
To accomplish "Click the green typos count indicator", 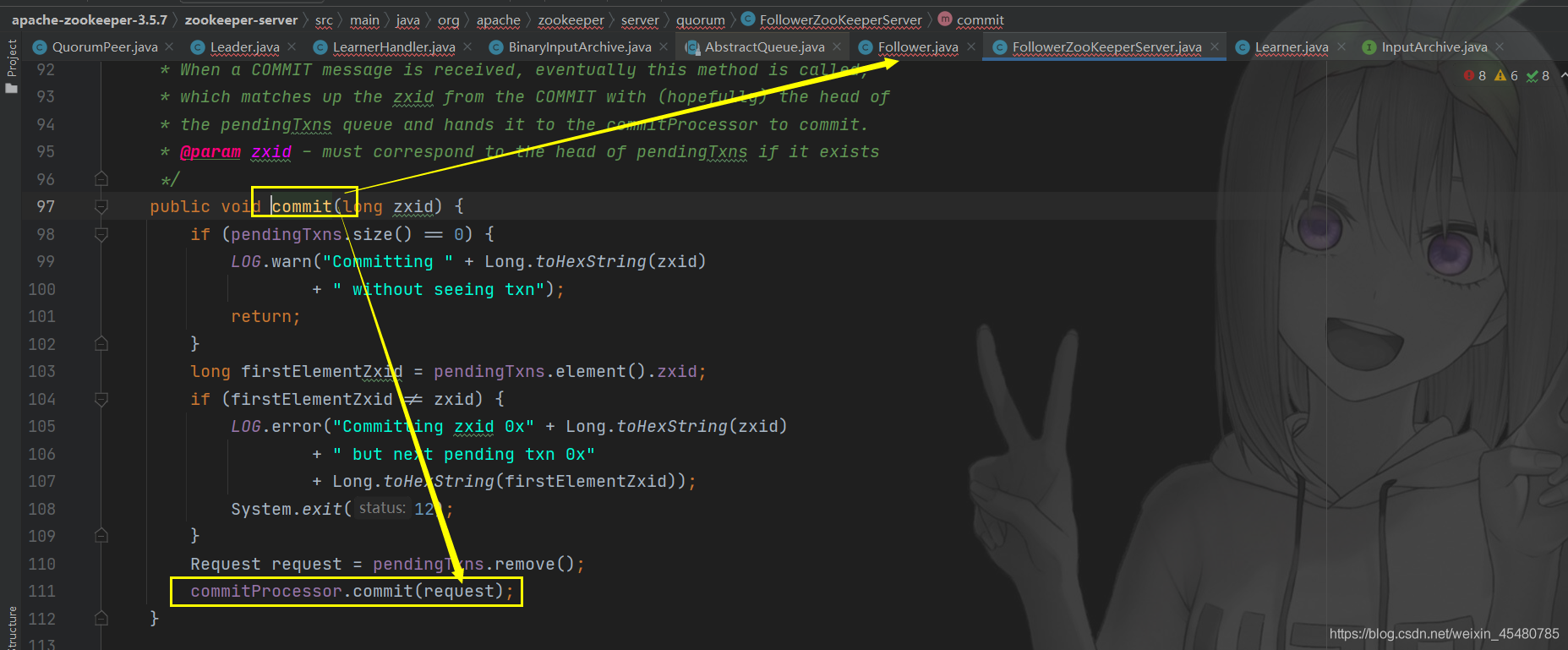I will pos(1538,75).
